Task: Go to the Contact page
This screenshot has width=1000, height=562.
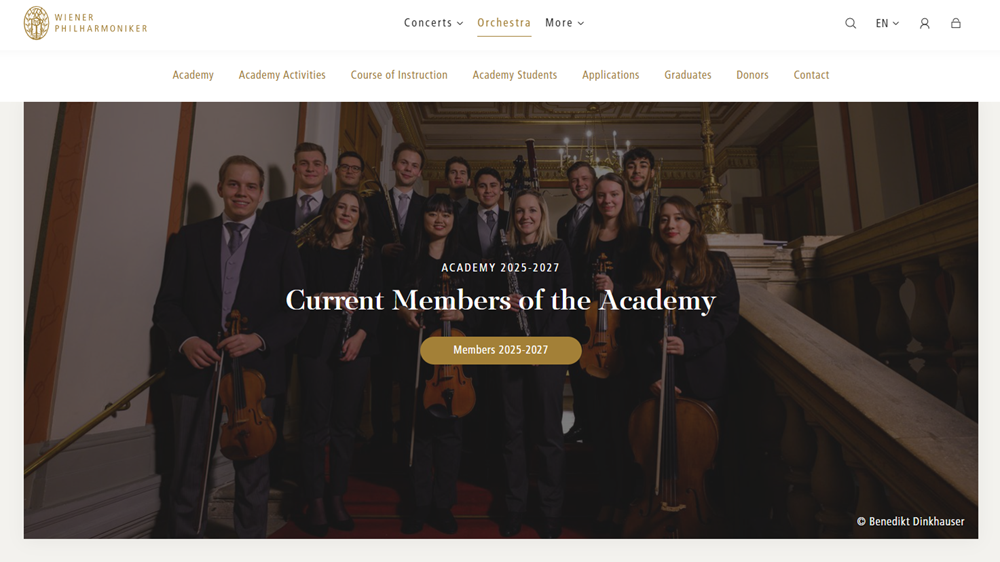Action: click(x=811, y=75)
